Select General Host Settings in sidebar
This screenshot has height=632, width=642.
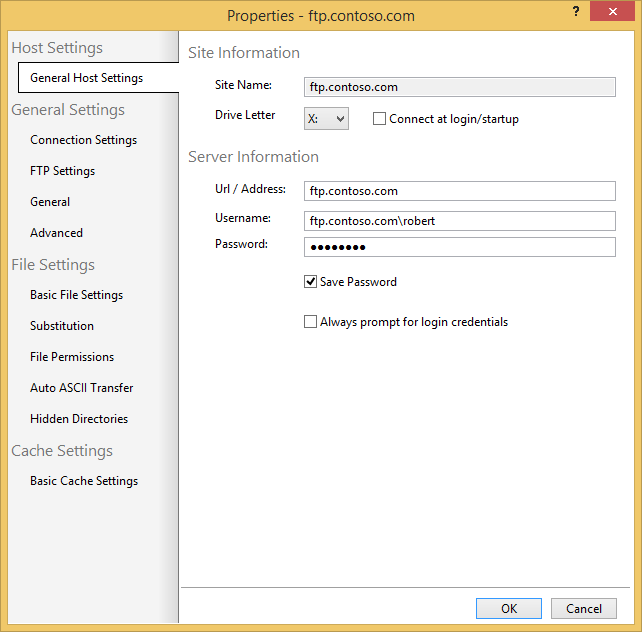86,78
